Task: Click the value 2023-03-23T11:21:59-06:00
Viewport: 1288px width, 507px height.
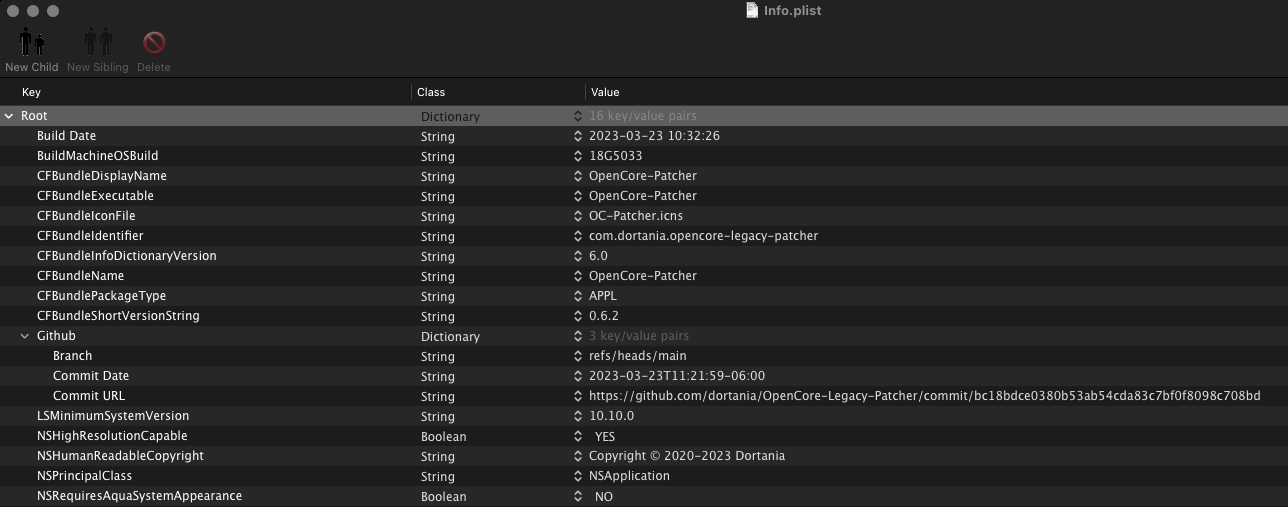Action: tap(677, 376)
